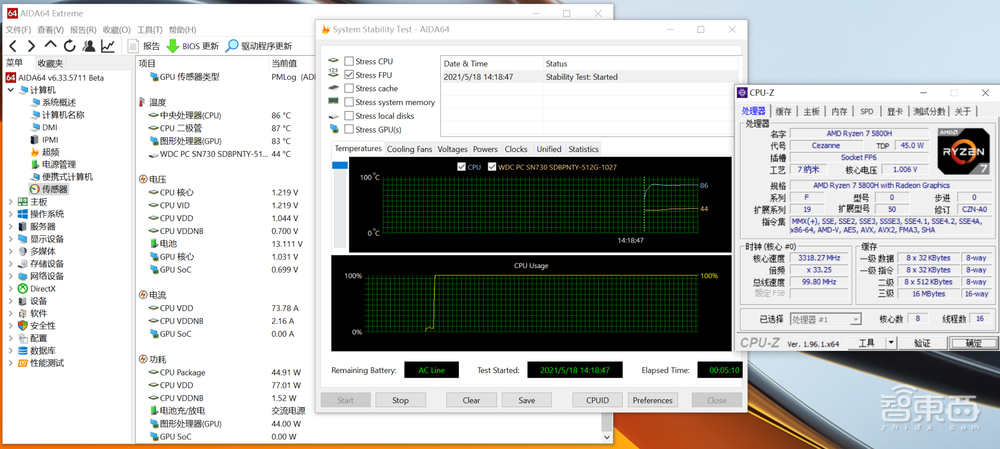Open CPUID from Stability Test
Viewport: 1000px width, 449px height.
pos(598,401)
